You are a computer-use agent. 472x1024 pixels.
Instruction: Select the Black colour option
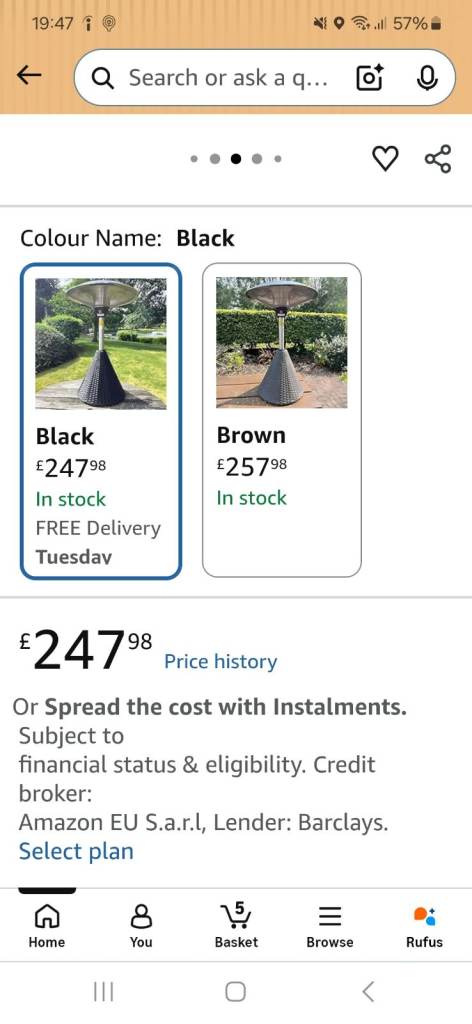click(x=101, y=421)
